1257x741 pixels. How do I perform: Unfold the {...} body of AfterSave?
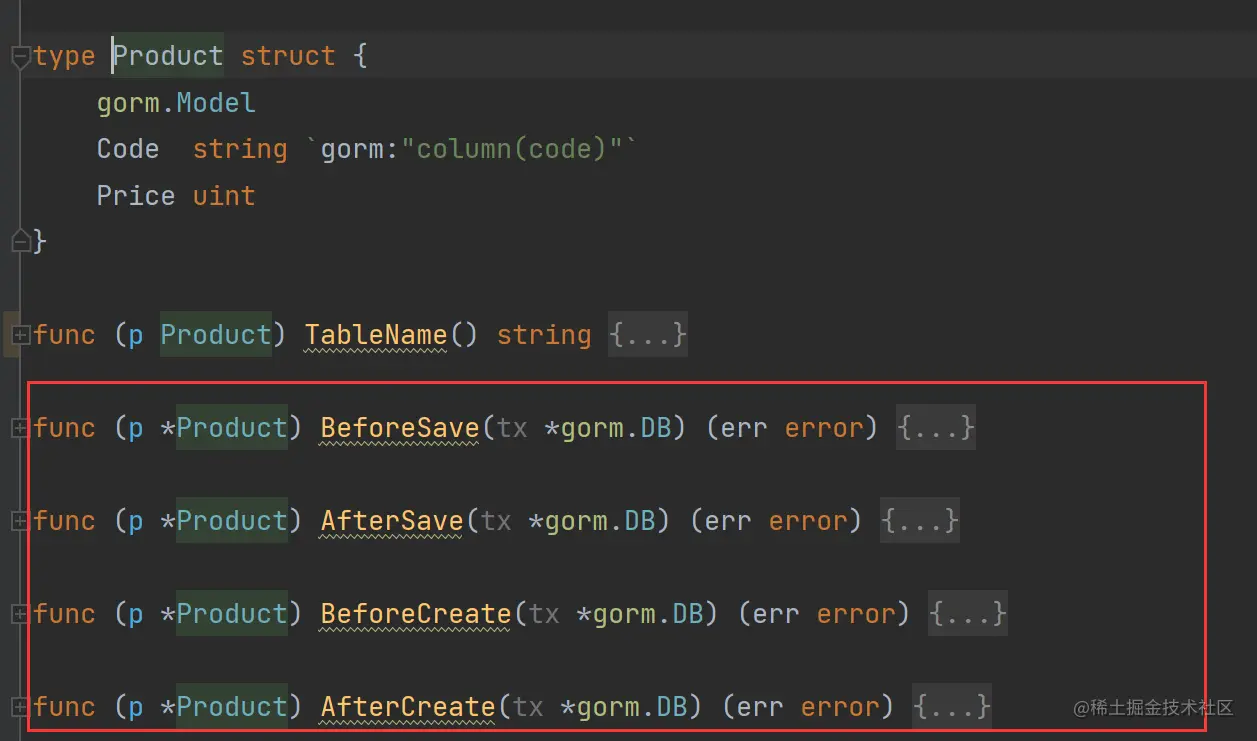click(919, 521)
